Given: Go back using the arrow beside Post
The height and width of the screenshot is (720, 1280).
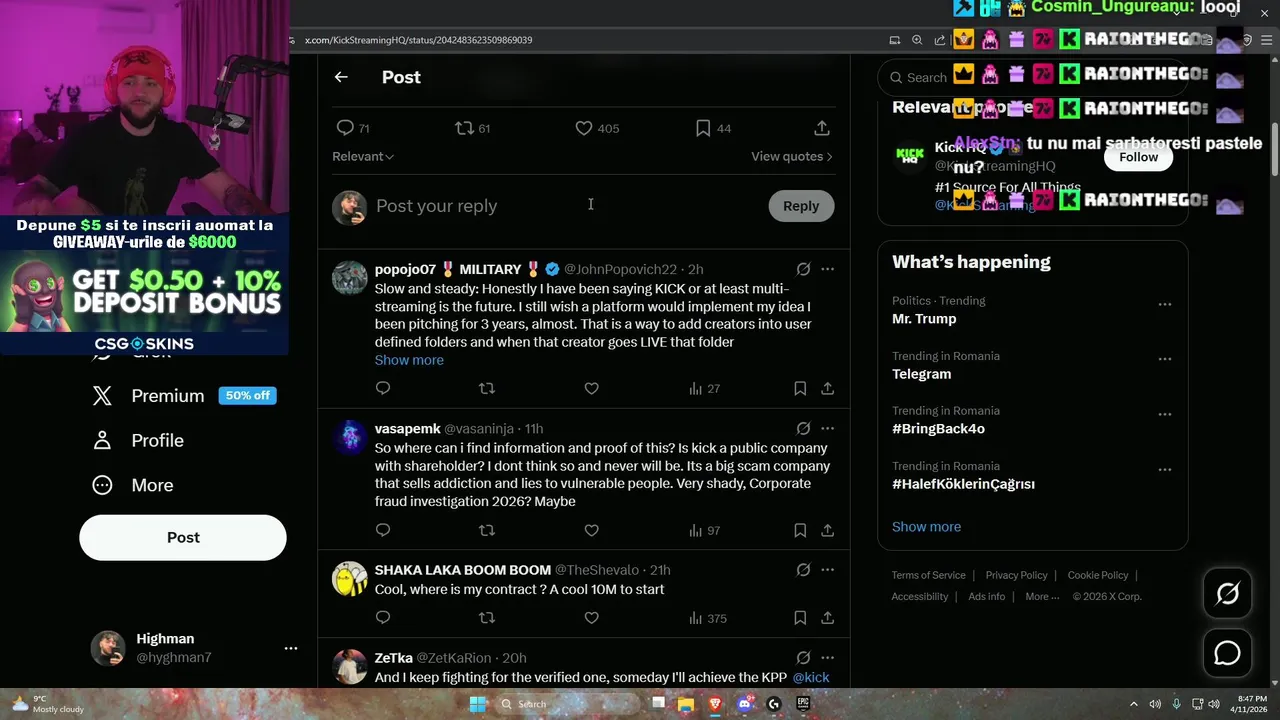Looking at the screenshot, I should 341,77.
